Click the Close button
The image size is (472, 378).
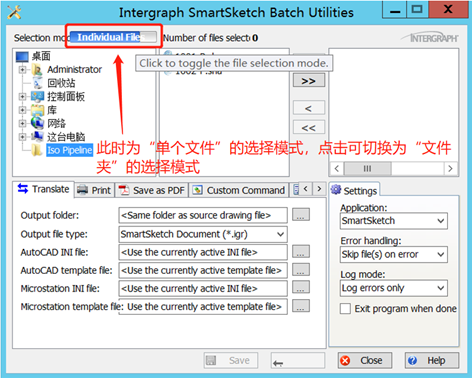(365, 360)
